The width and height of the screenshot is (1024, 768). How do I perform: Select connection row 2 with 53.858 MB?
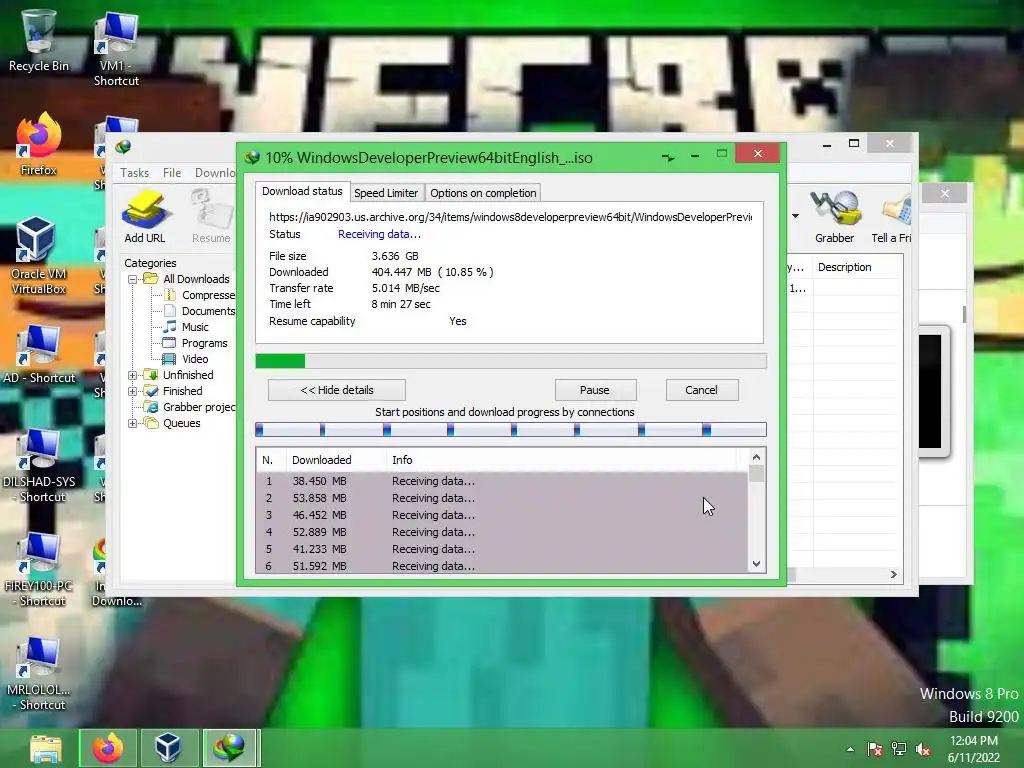pos(502,498)
